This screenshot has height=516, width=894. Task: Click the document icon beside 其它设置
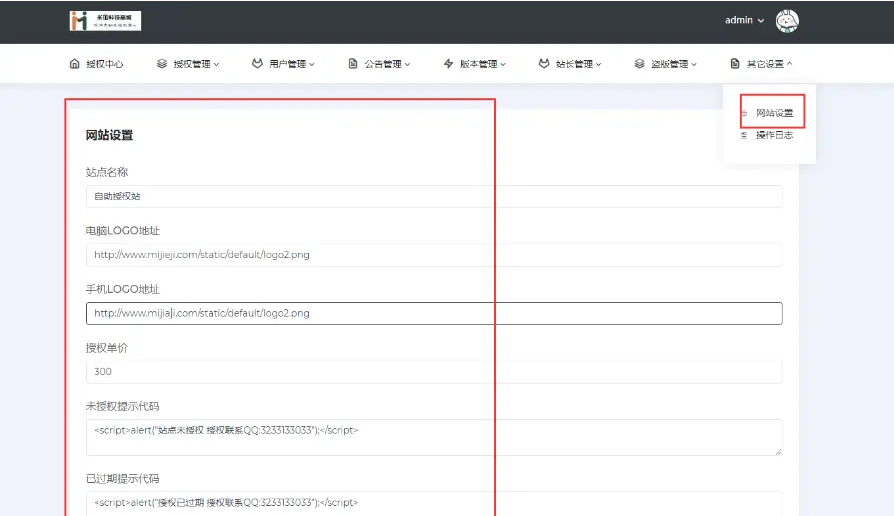click(735, 63)
